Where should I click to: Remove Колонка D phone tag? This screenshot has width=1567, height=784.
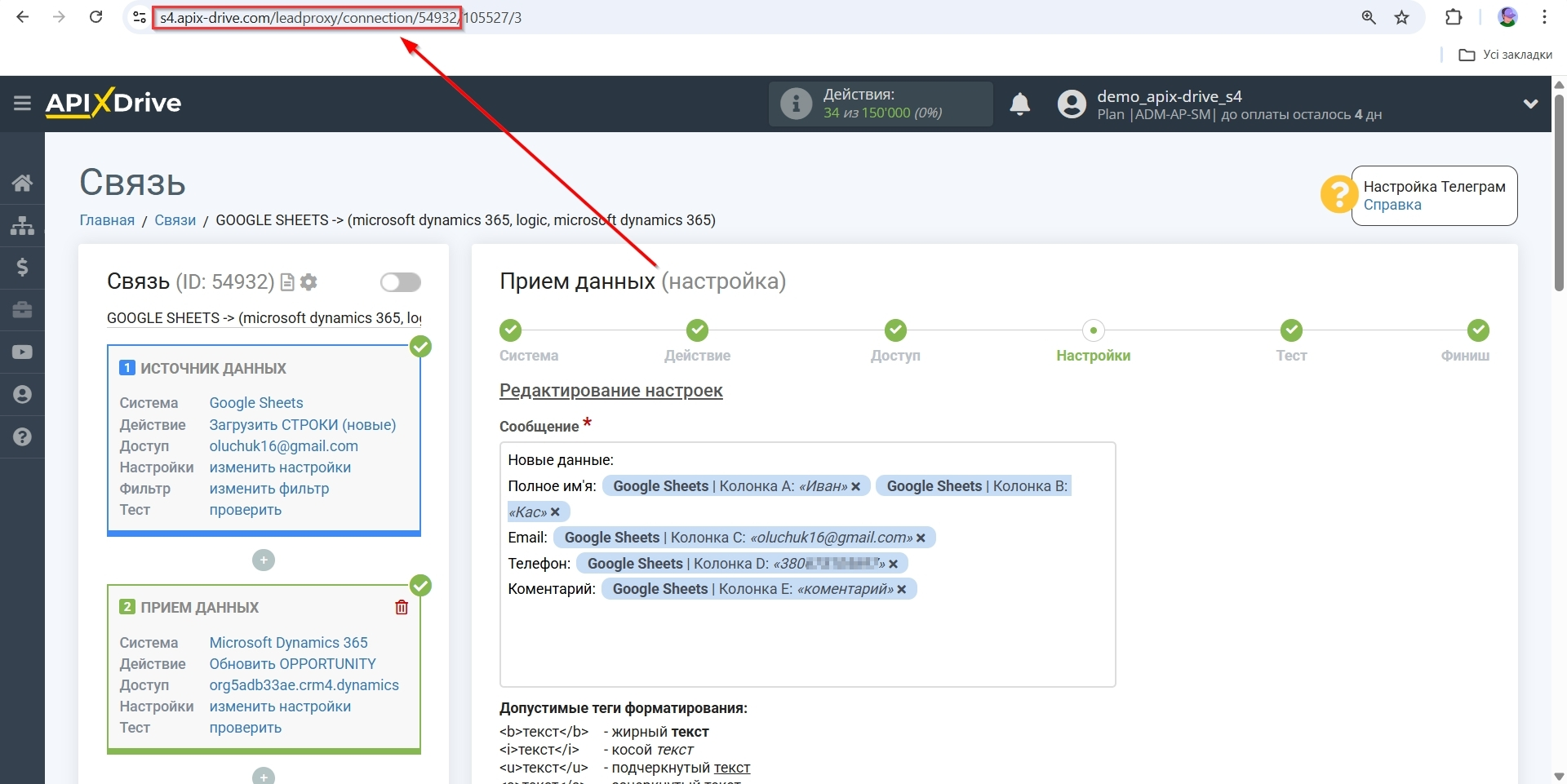click(x=893, y=565)
